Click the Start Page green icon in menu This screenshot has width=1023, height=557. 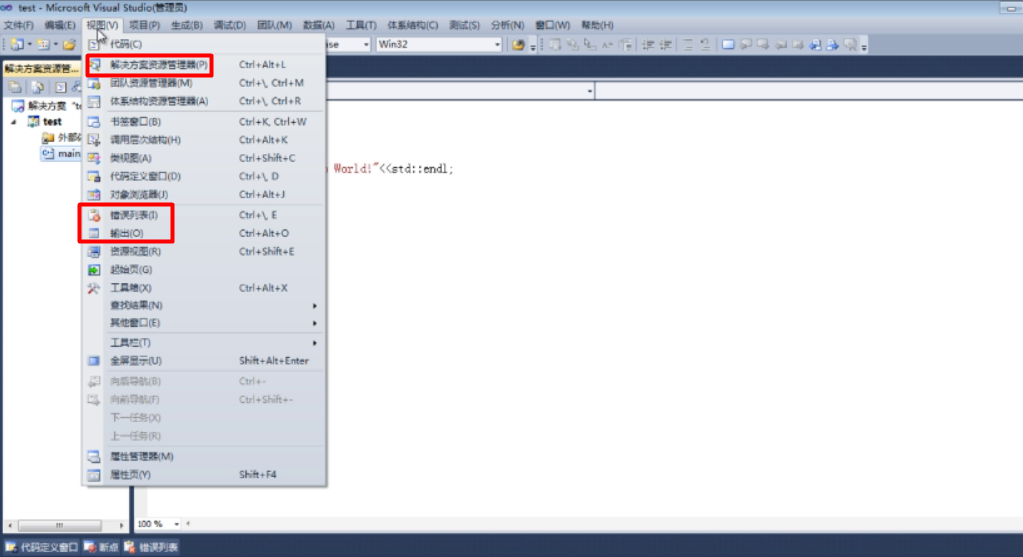(x=94, y=269)
